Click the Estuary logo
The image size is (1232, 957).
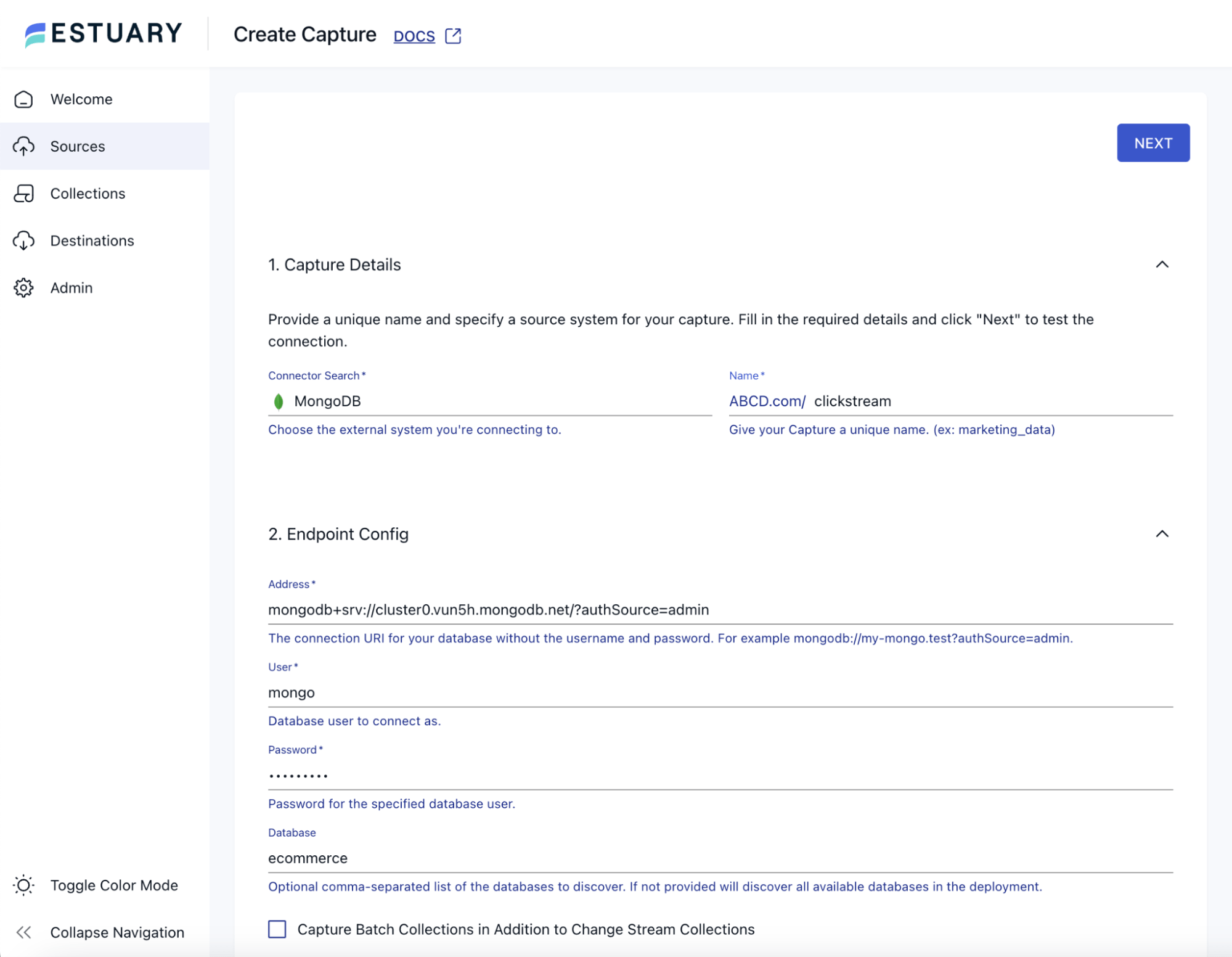(x=104, y=34)
